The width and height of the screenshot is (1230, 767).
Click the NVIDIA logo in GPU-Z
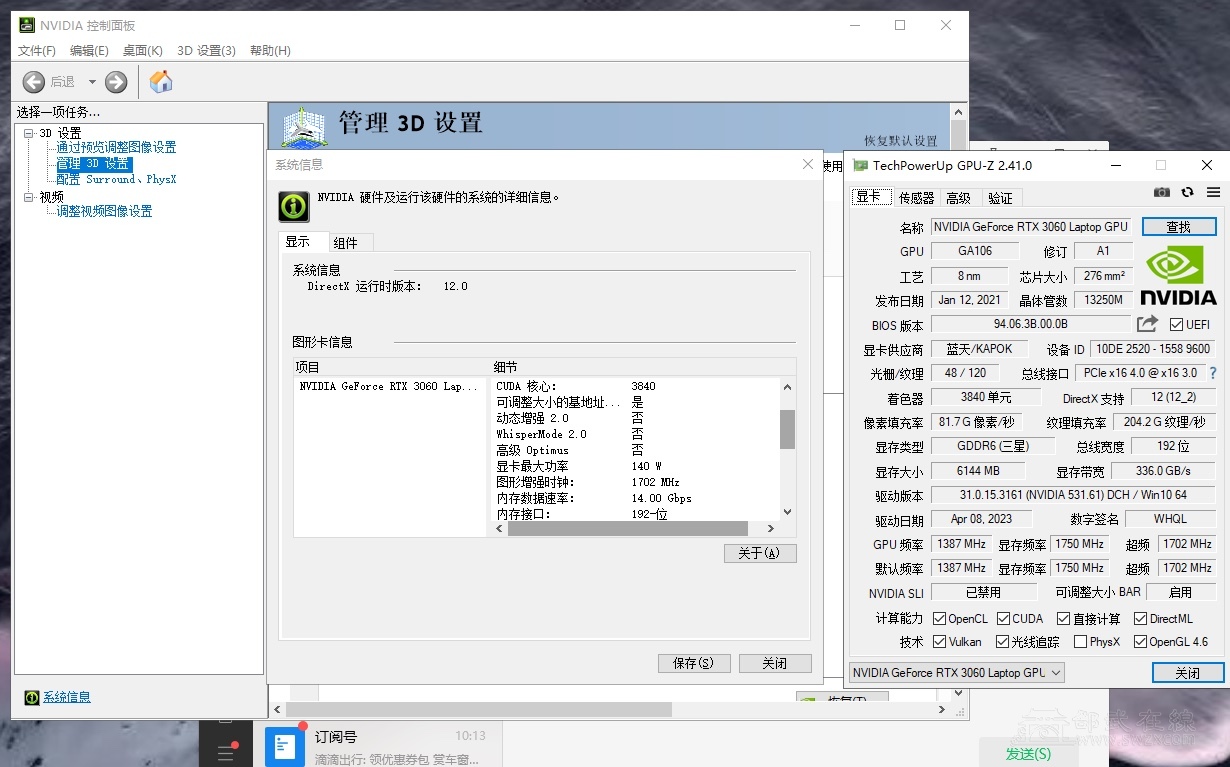pos(1178,276)
